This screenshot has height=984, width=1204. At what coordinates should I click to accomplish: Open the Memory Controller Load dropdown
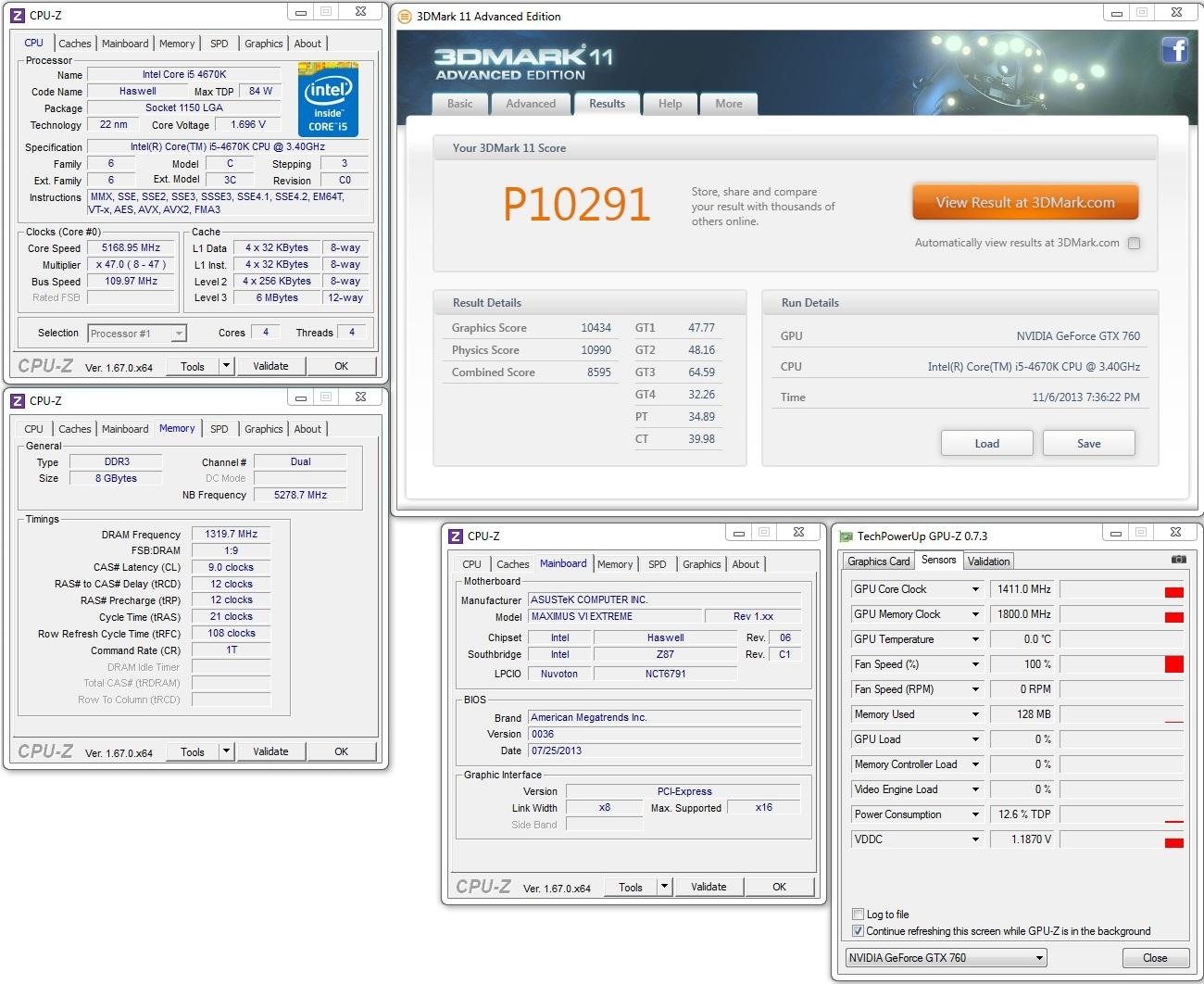point(975,764)
